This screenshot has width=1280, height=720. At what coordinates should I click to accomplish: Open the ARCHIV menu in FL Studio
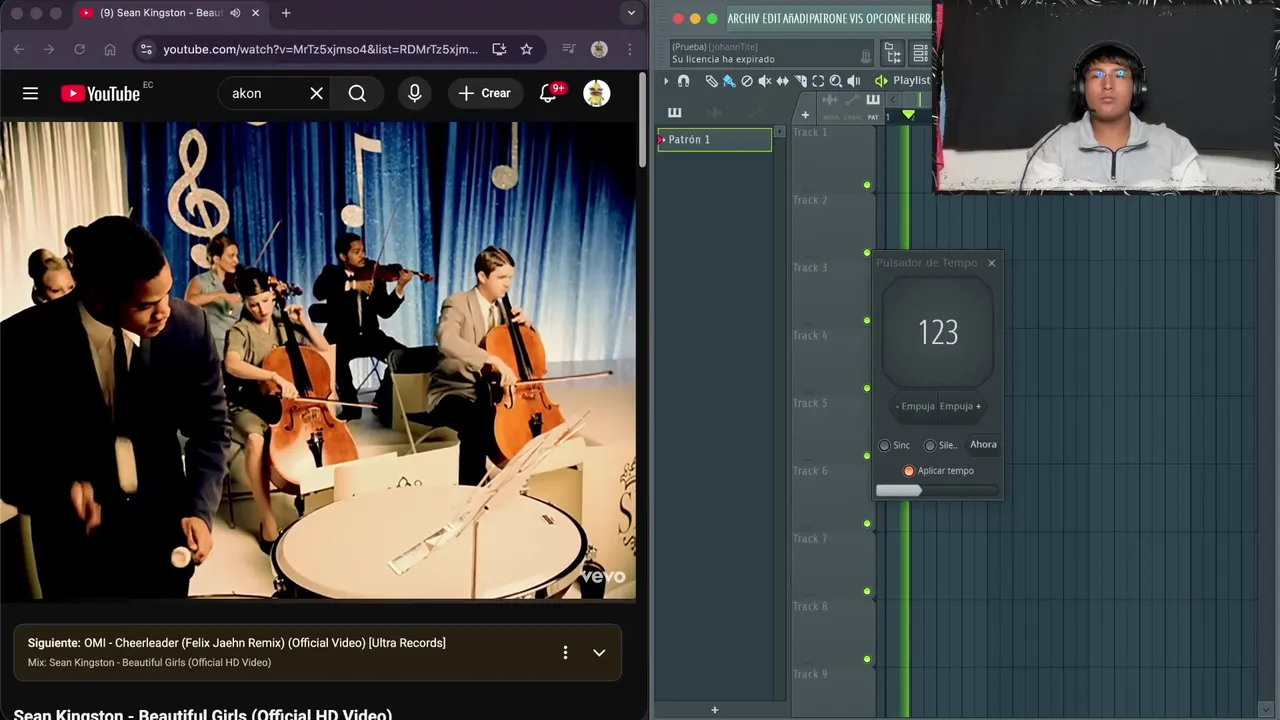pos(744,18)
